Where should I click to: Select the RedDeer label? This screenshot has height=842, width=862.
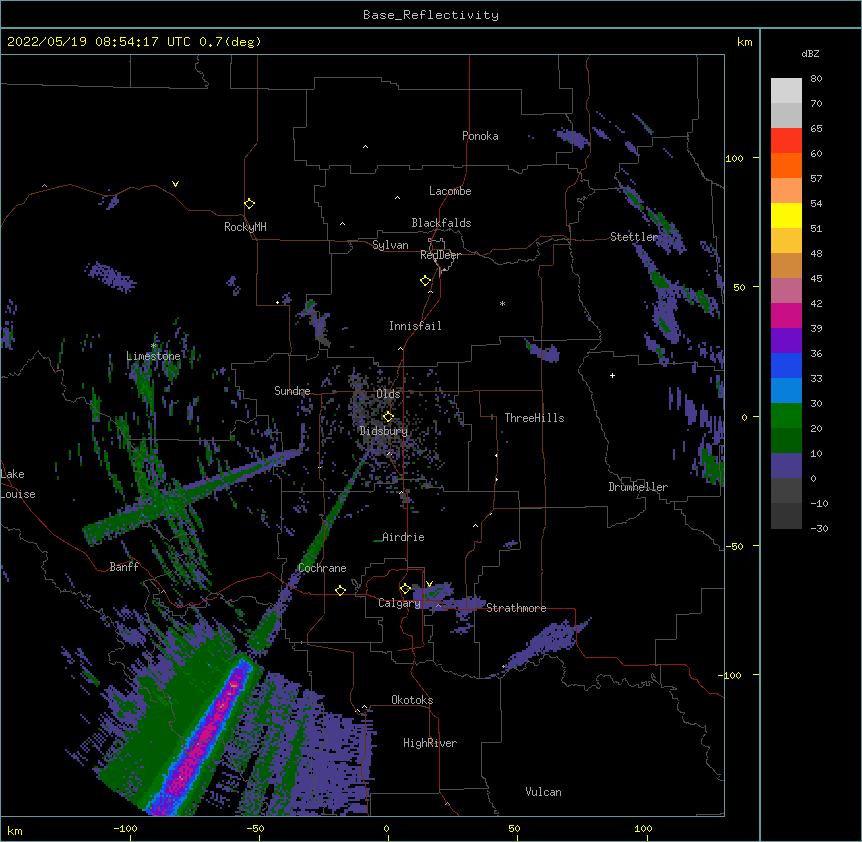coord(440,255)
